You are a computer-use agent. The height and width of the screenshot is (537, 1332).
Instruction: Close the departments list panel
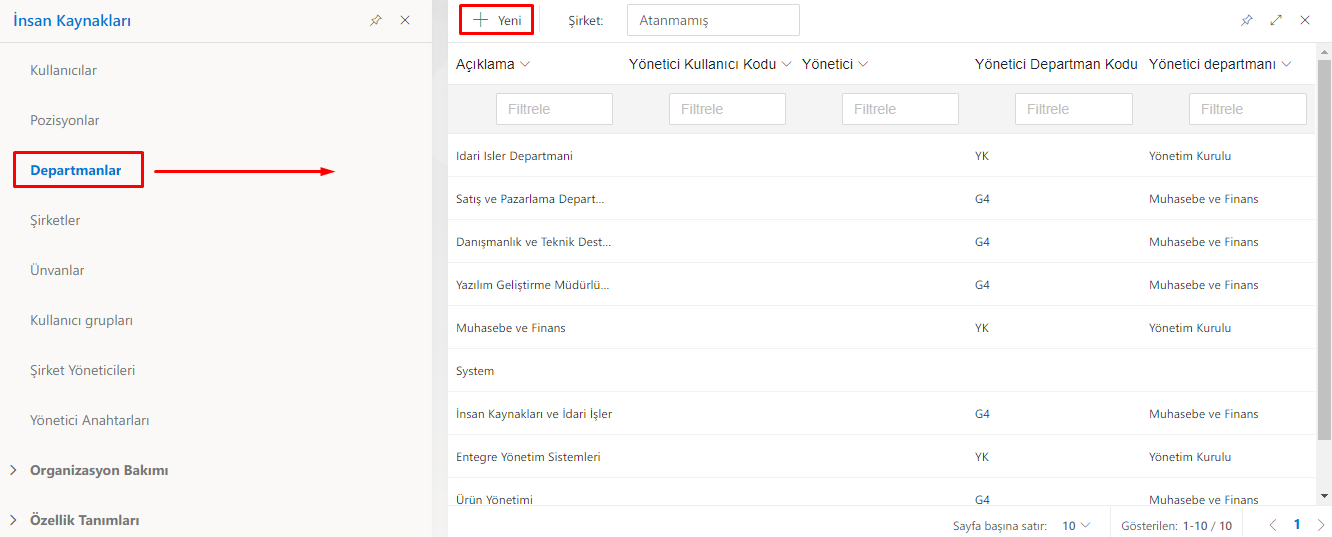point(1305,20)
